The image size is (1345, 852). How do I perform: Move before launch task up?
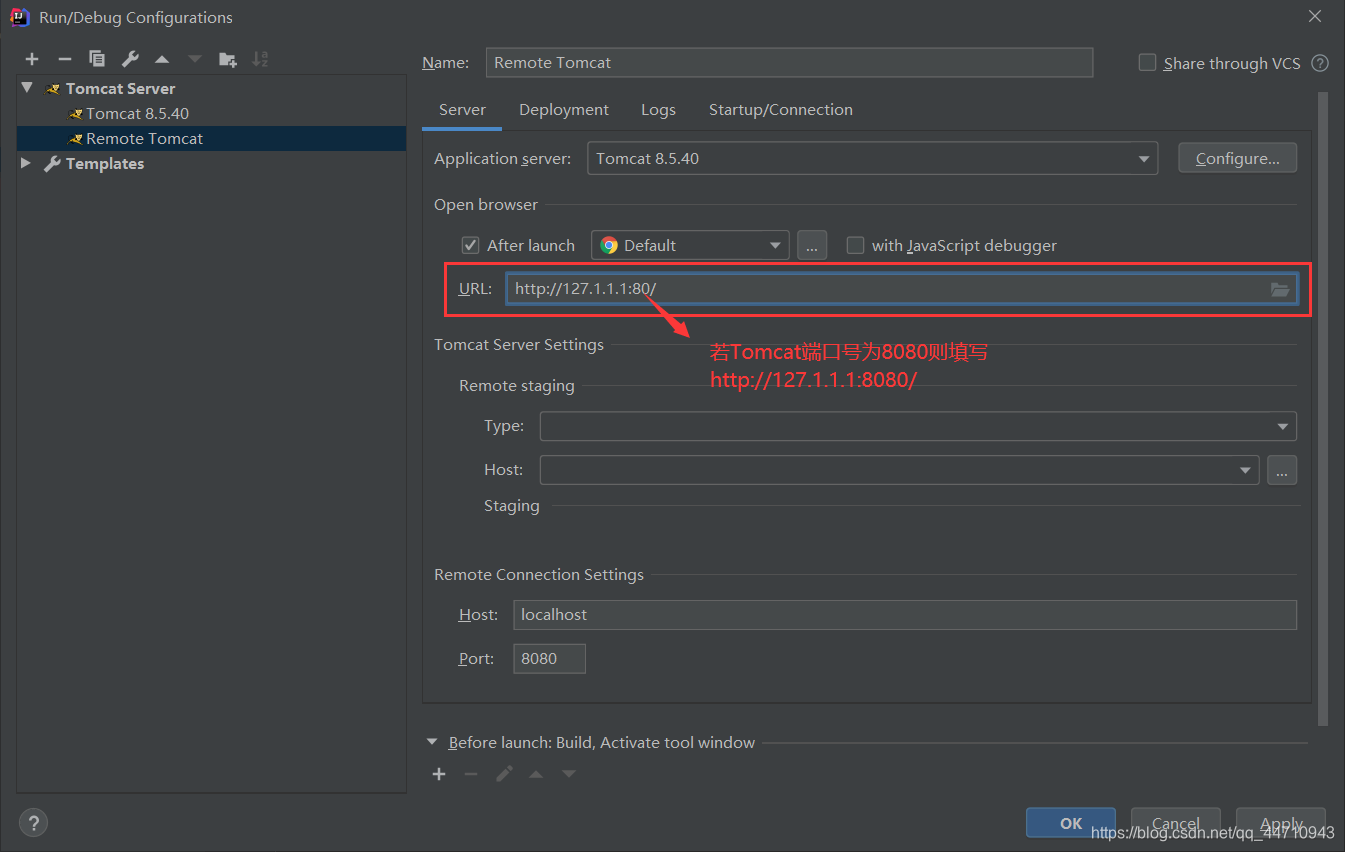536,774
